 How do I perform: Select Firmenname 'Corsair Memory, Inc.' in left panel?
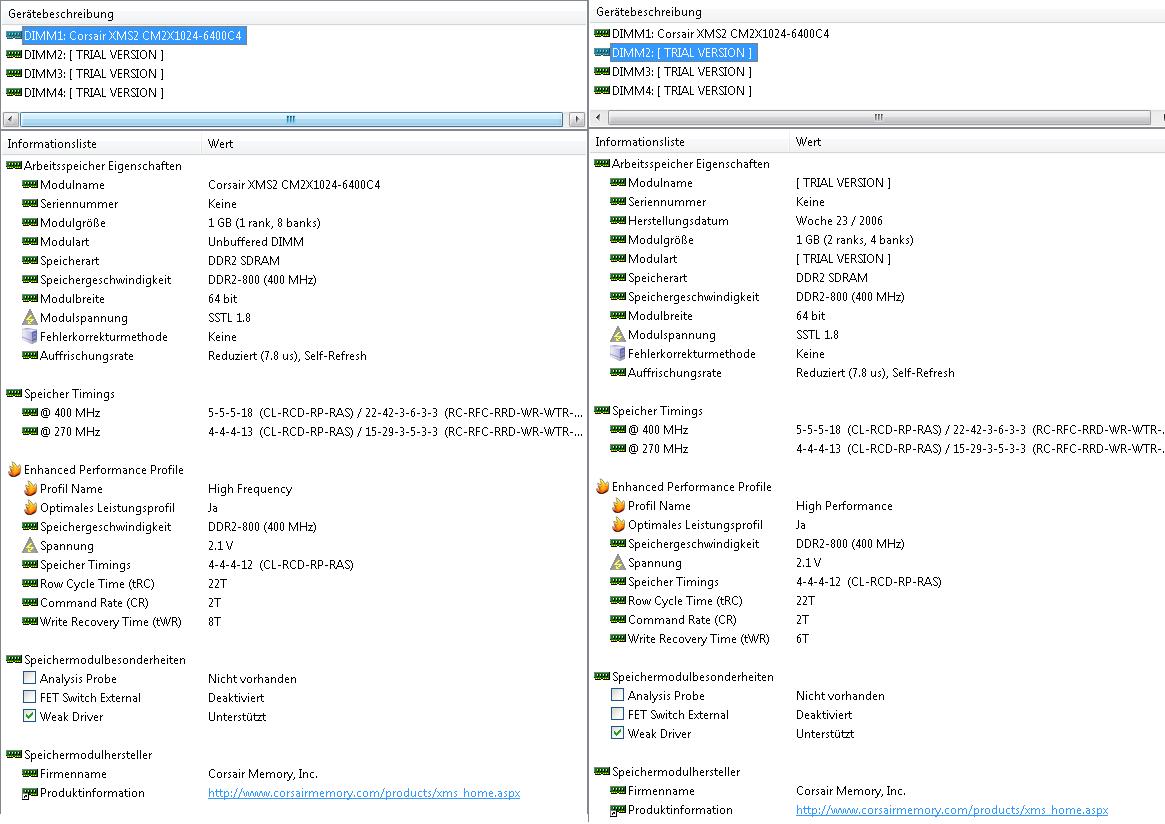[262, 774]
